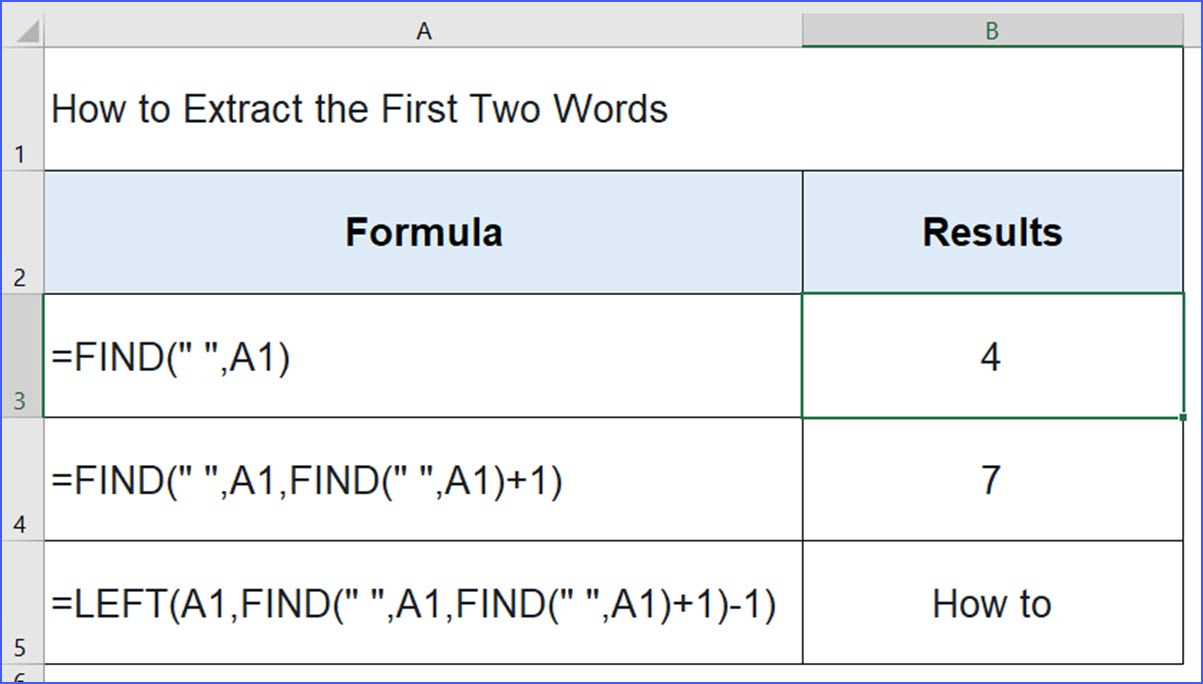Viewport: 1203px width, 684px height.
Task: Select row 5 using its row header
Action: click(22, 604)
